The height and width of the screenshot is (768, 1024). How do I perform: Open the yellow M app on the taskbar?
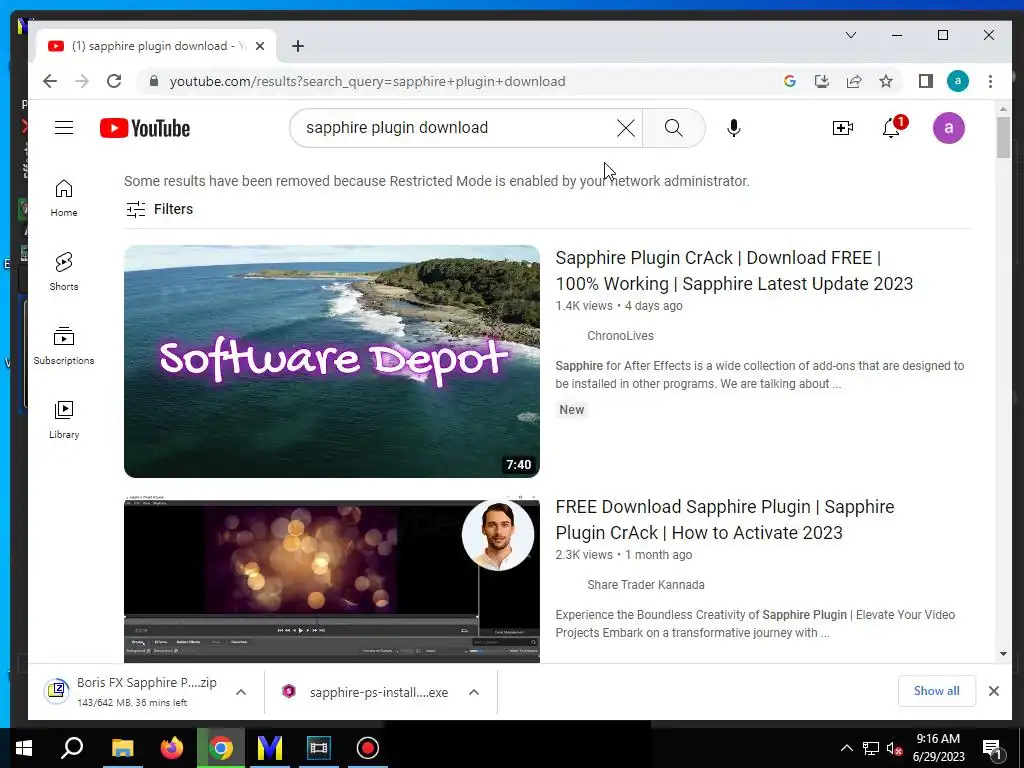tap(270, 748)
